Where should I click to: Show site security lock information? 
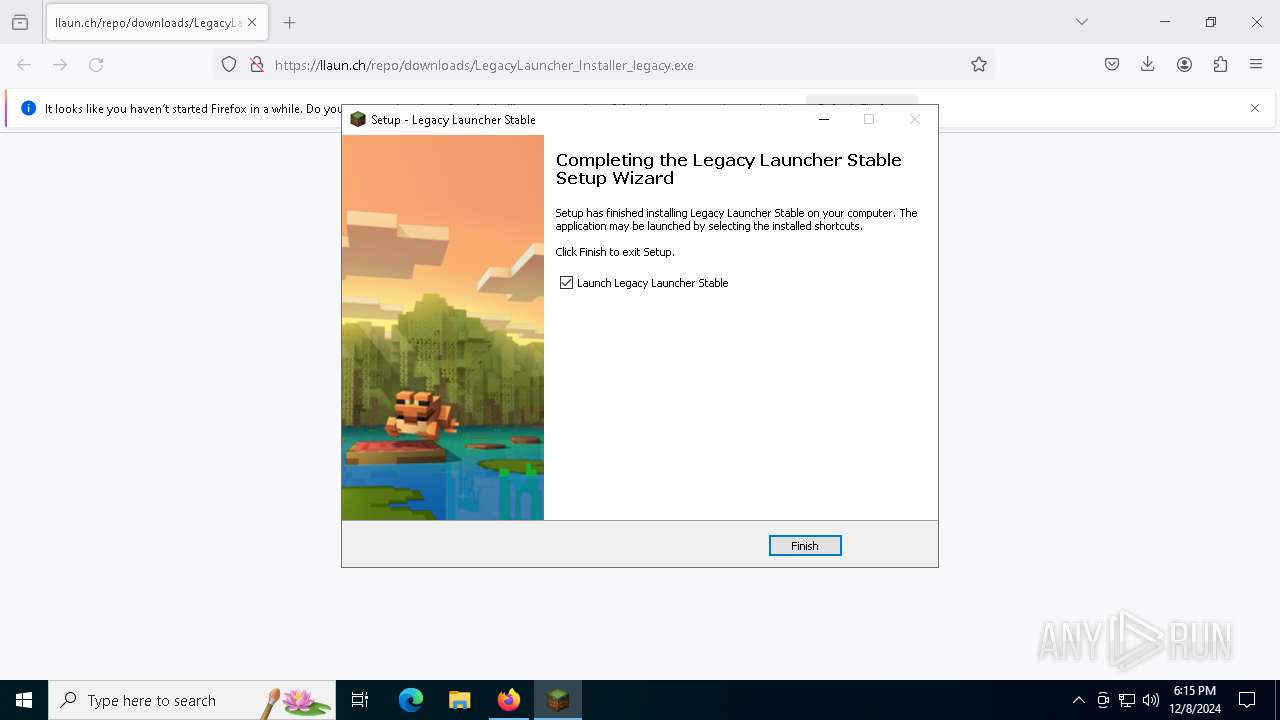(257, 65)
